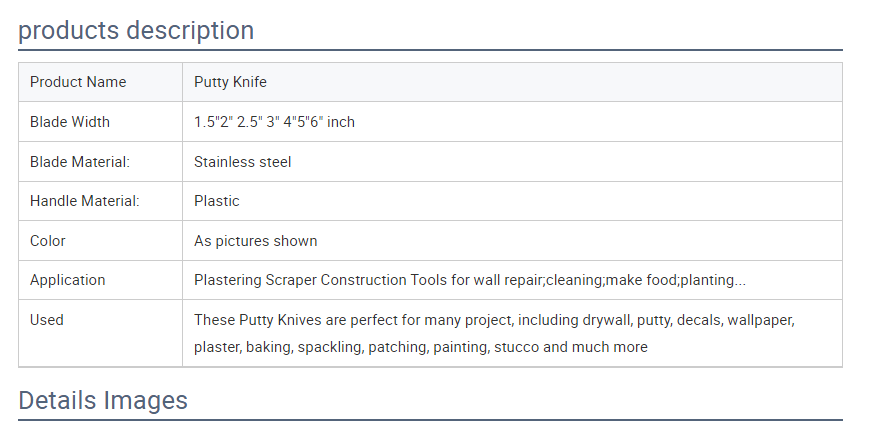Click the 'Stainless steel' value
The height and width of the screenshot is (427, 877).
(242, 162)
